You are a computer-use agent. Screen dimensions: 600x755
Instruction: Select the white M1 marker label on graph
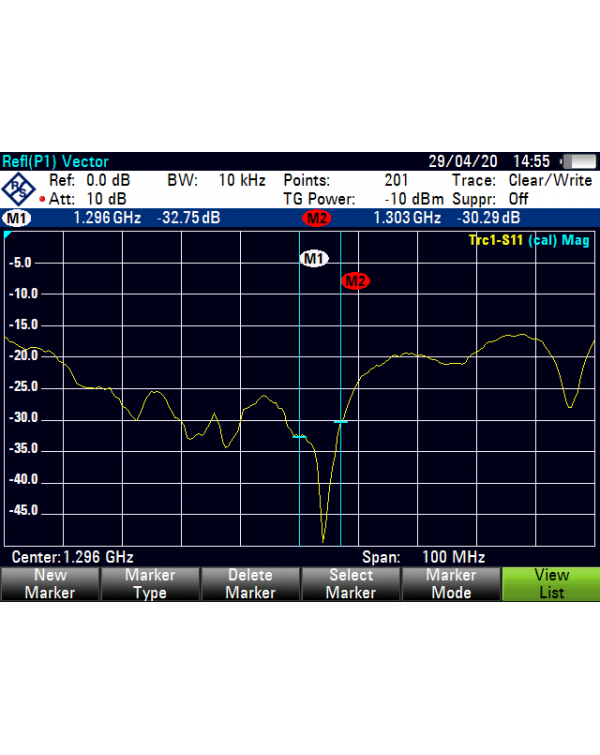(x=314, y=259)
